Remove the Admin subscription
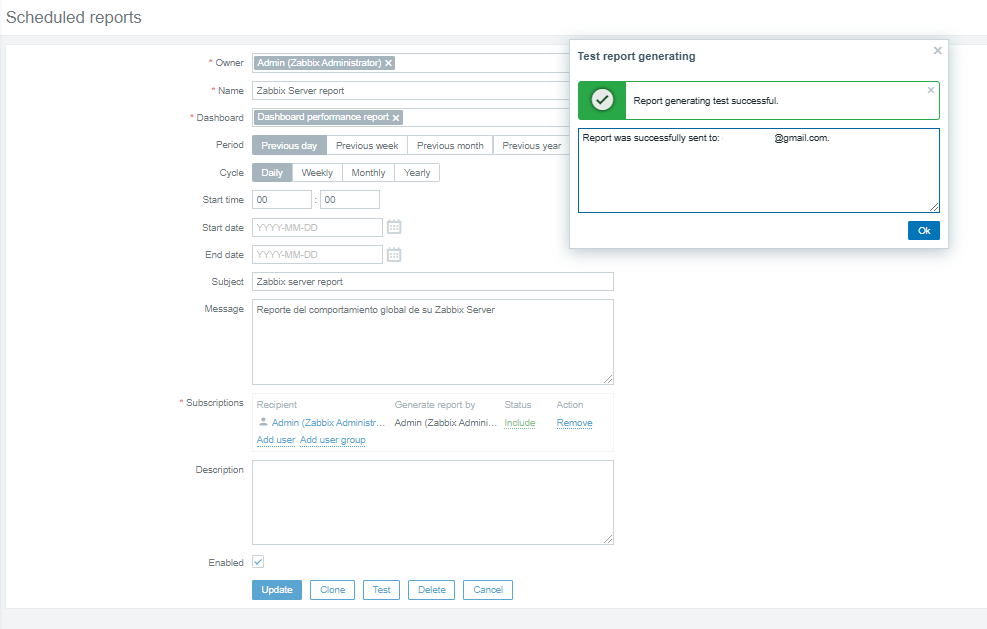The width and height of the screenshot is (987, 629). [x=574, y=422]
